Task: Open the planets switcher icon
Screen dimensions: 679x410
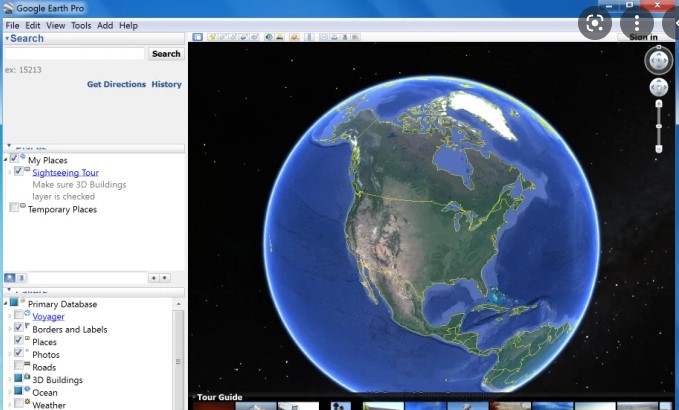Action: 294,37
